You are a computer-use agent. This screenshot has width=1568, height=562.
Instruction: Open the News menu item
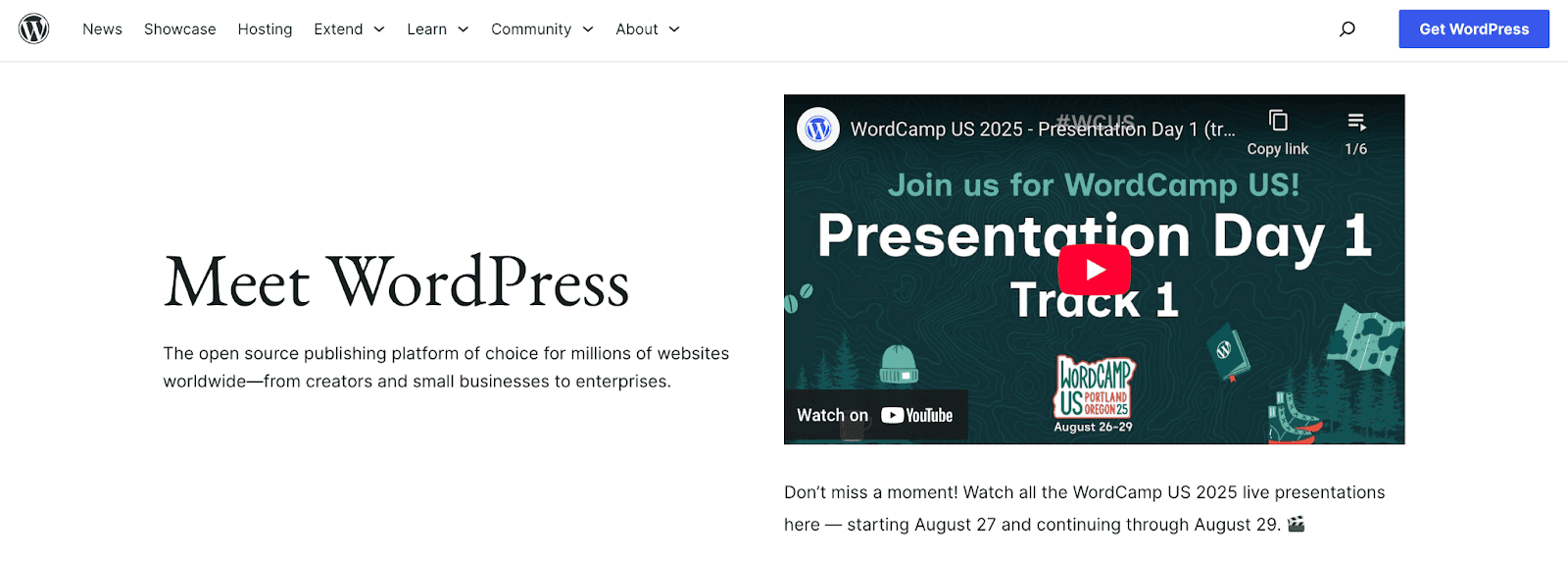tap(102, 29)
